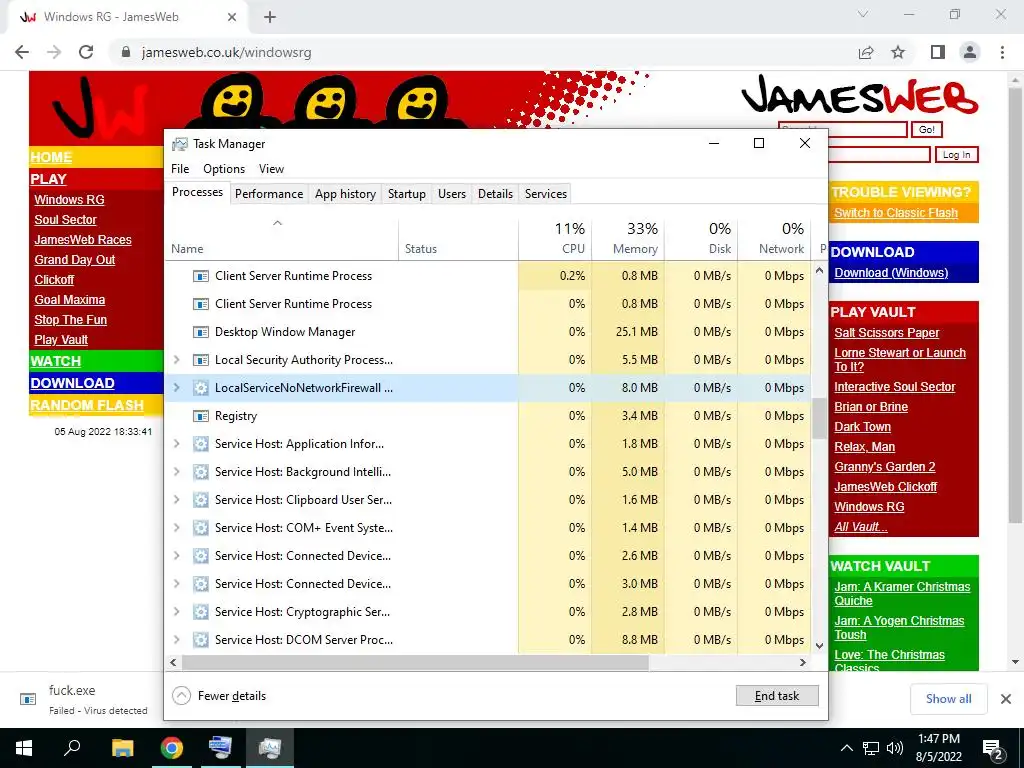Close the Windows RG browser tab
1024x768 pixels.
click(231, 17)
